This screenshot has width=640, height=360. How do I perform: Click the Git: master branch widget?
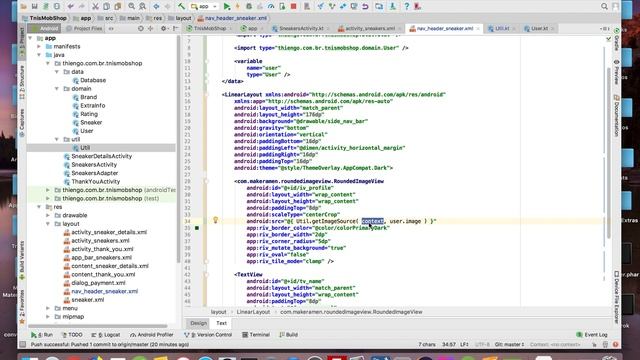(x=509, y=344)
